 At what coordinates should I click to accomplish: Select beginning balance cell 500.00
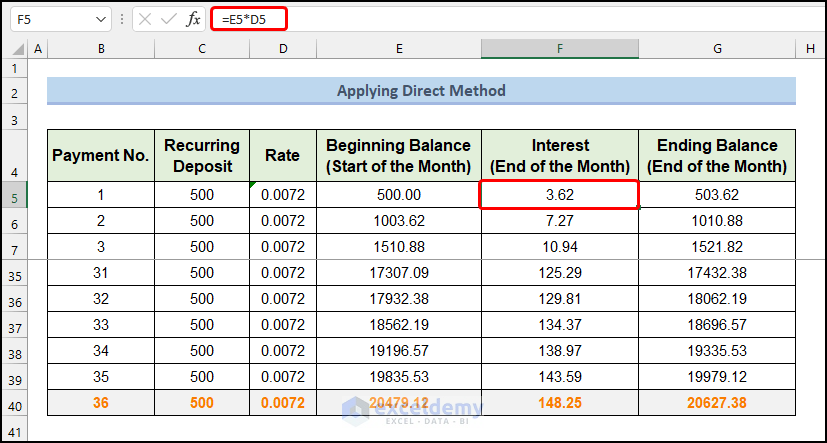click(399, 195)
